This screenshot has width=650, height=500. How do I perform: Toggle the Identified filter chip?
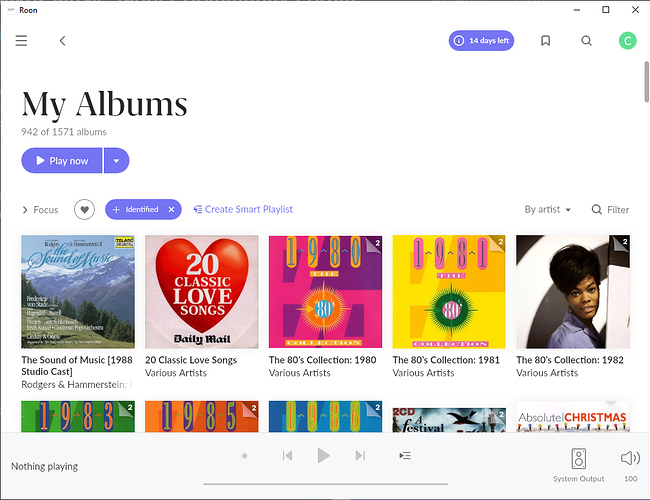pyautogui.click(x=136, y=210)
